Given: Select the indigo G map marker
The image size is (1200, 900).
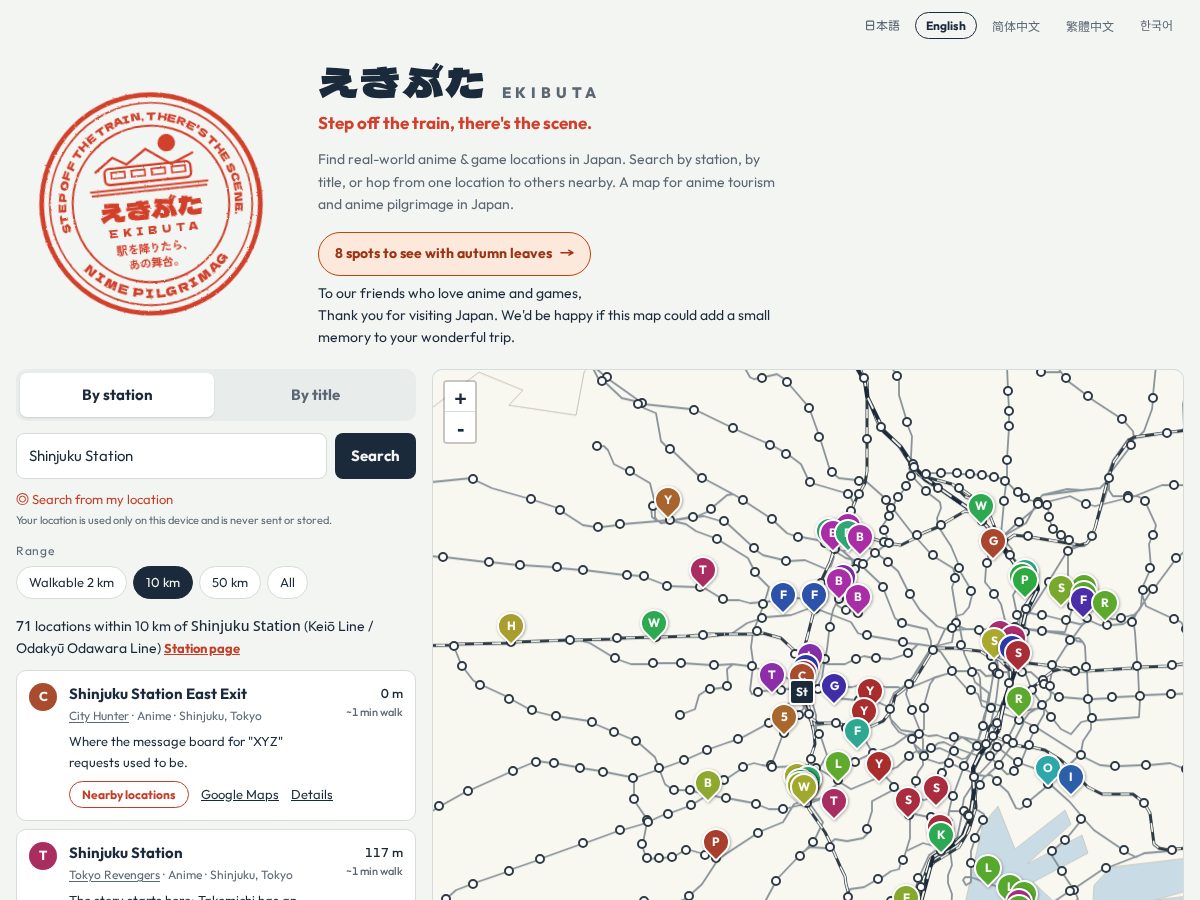Looking at the screenshot, I should tap(834, 687).
